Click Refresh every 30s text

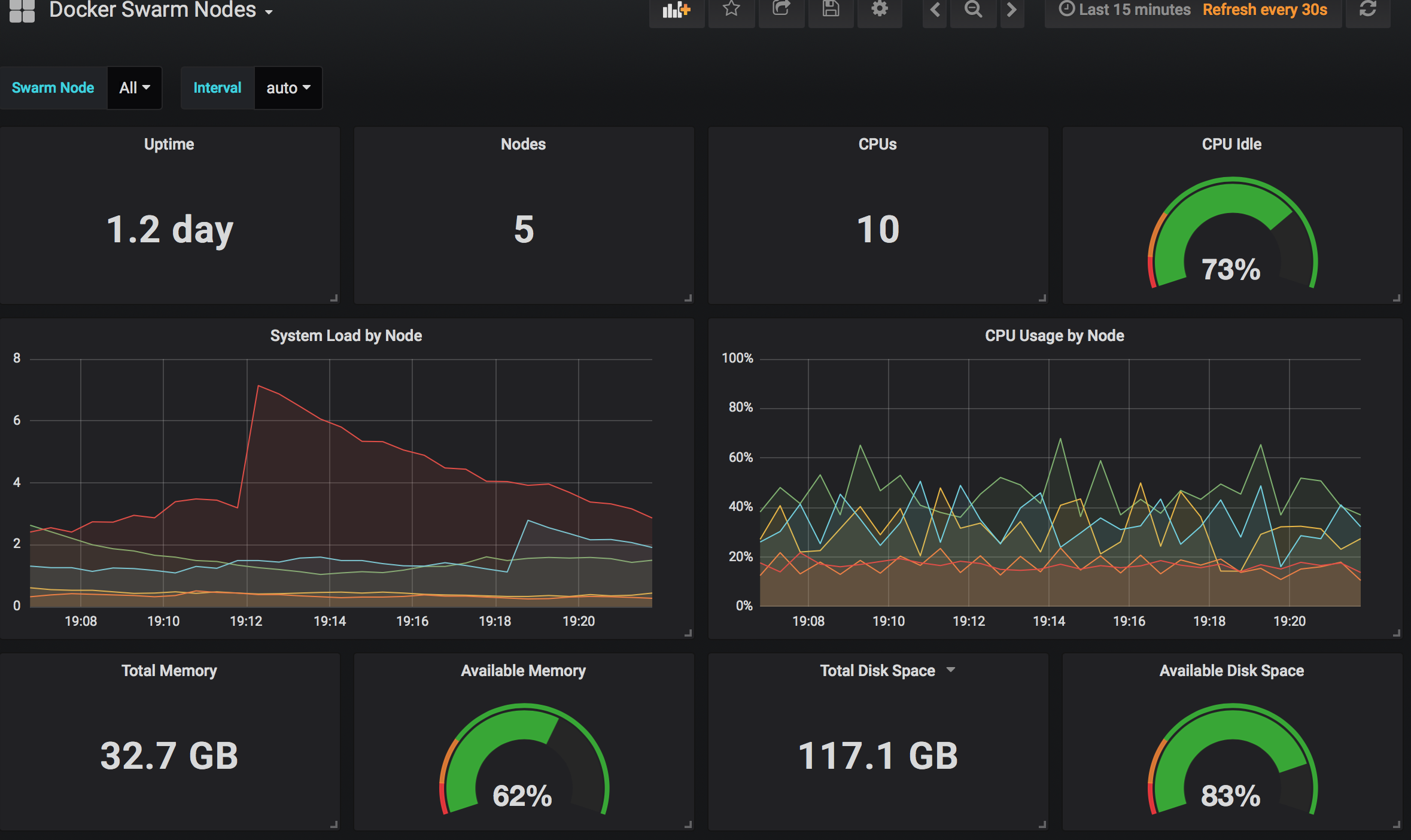(x=1264, y=10)
